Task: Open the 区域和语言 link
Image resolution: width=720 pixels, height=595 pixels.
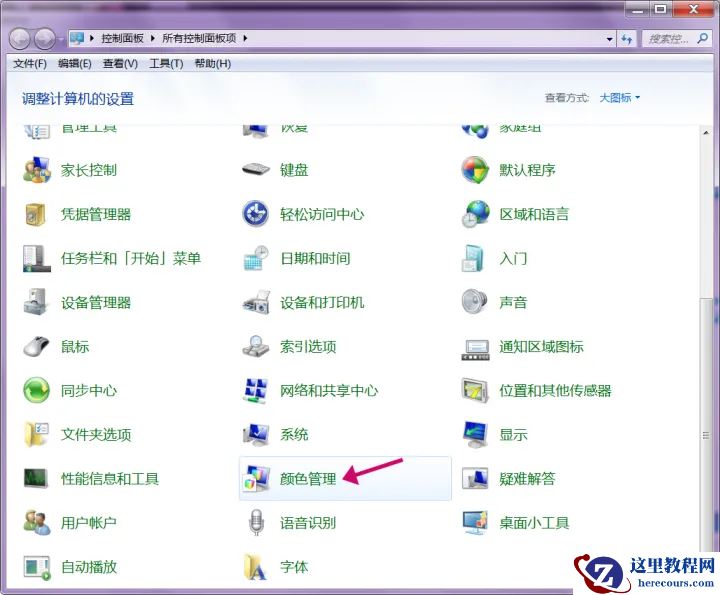Action: [x=534, y=214]
